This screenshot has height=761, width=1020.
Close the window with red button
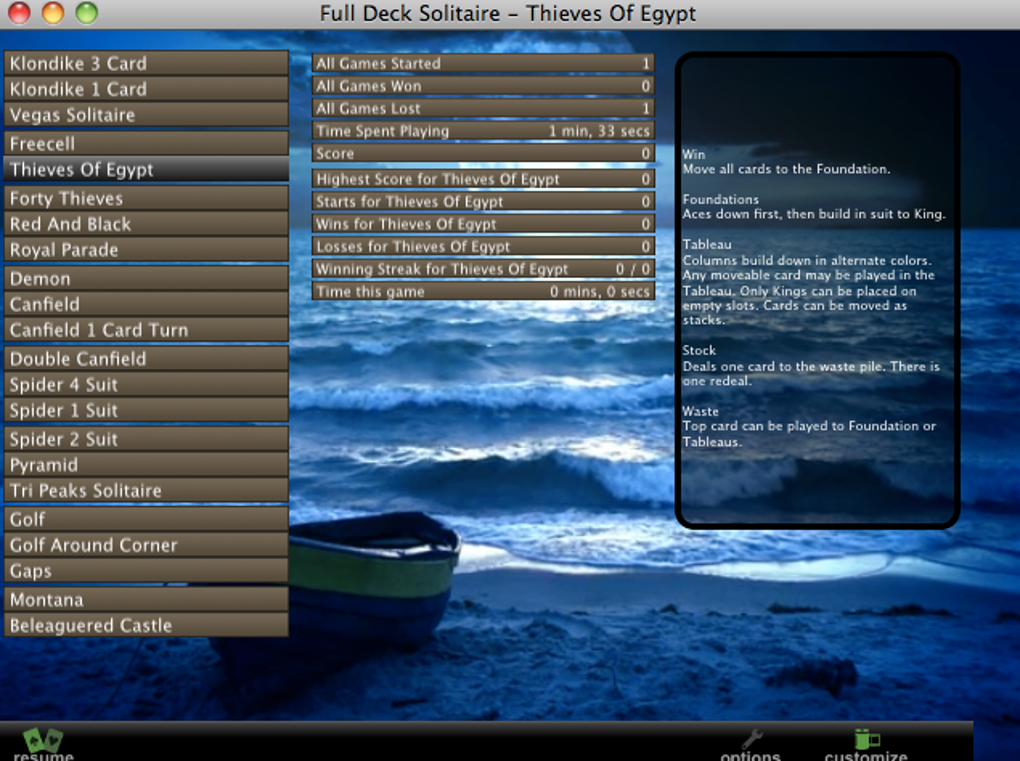pos(20,12)
